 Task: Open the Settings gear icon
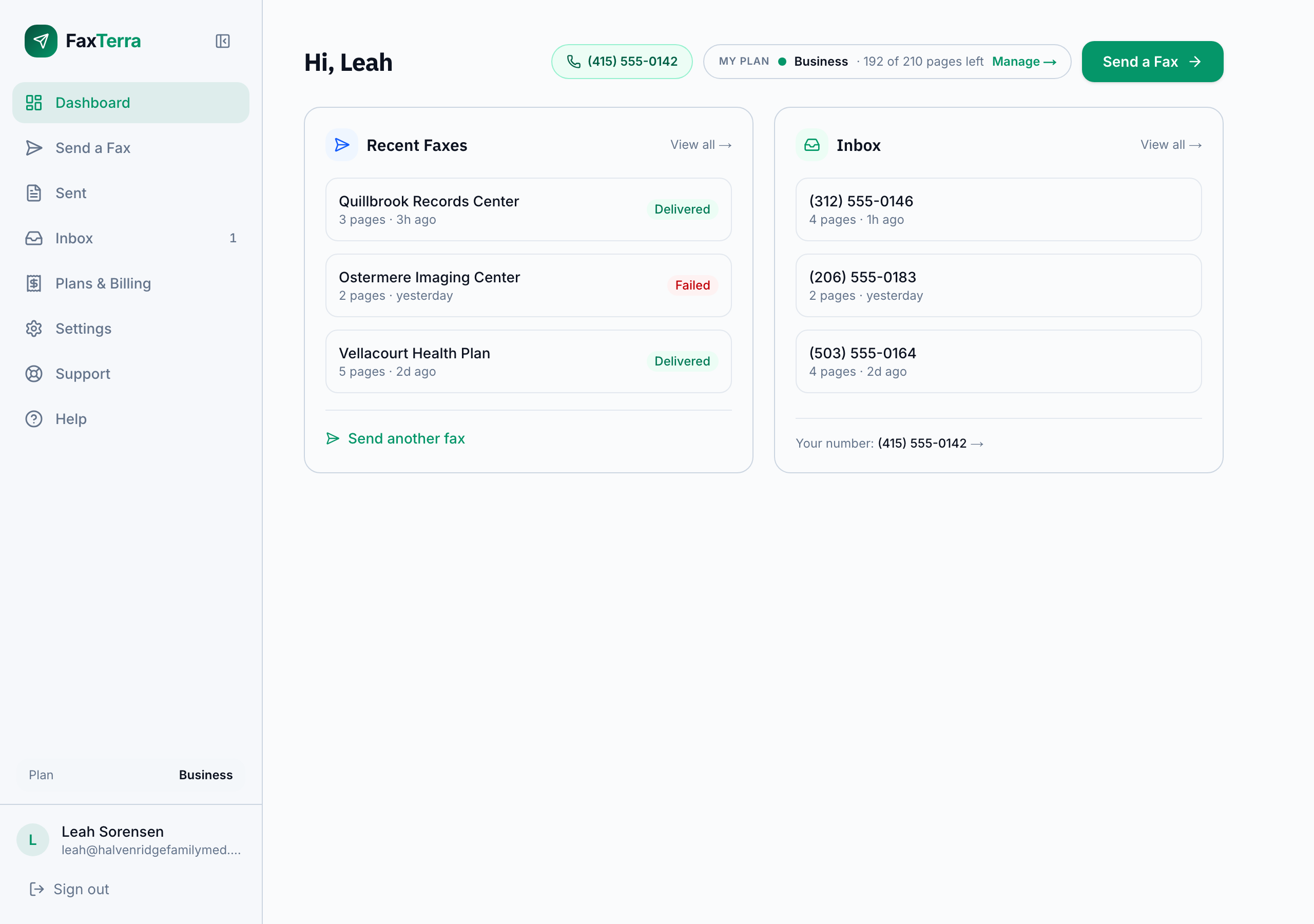(34, 329)
